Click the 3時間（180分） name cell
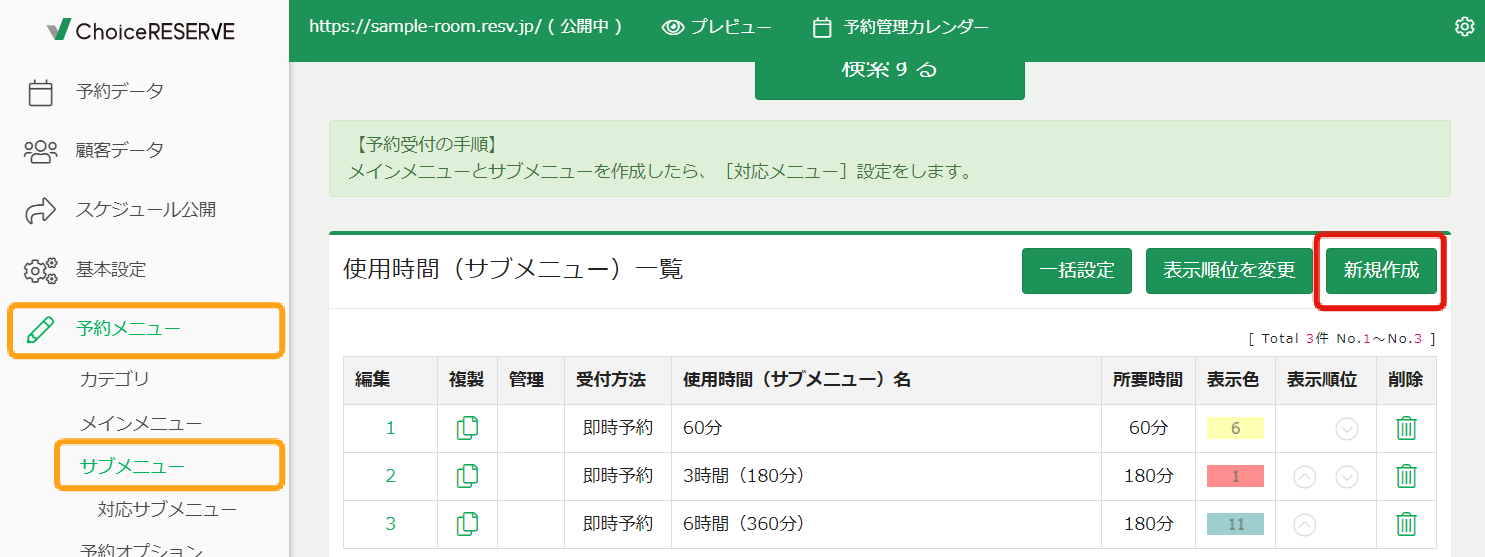Screen dimensions: 1485x557 point(886,476)
